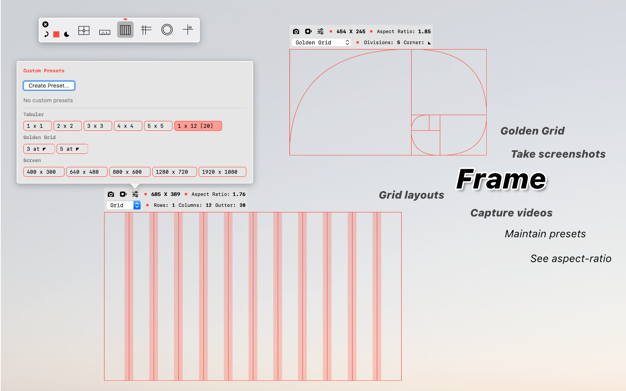Toggle light mode half-circle icon
Viewport: 626px width, 391px height.
46,34
